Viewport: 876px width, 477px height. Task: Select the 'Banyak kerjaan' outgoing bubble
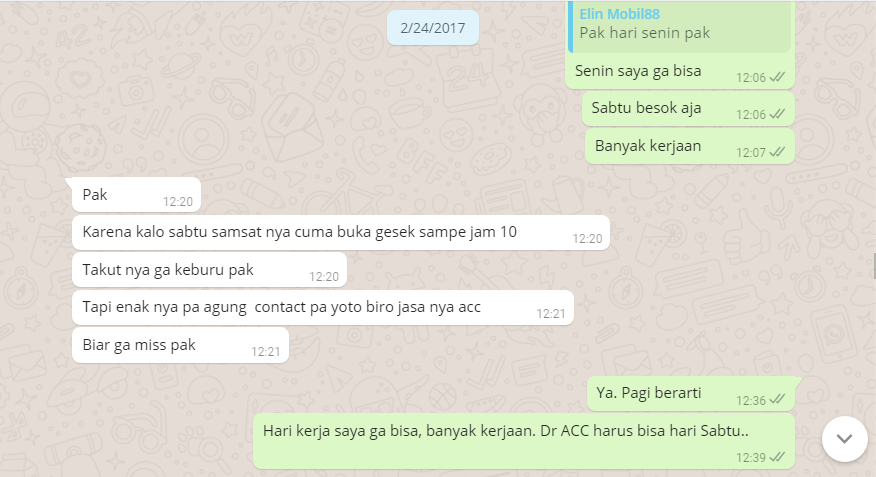tap(690, 146)
